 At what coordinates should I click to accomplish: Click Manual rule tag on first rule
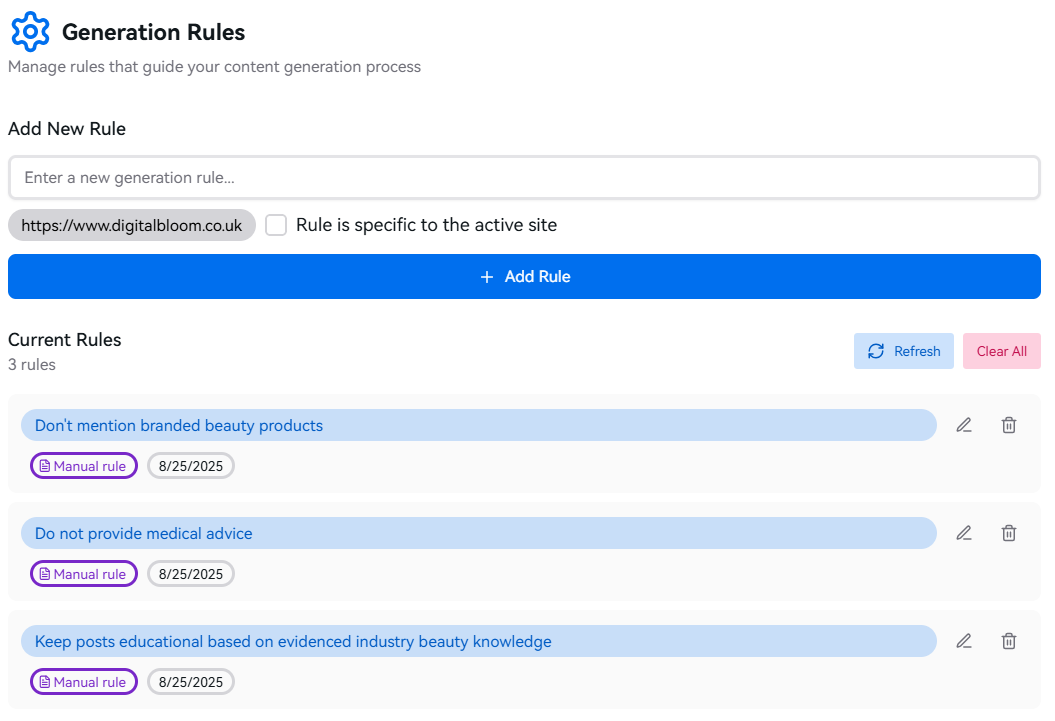pyautogui.click(x=84, y=466)
